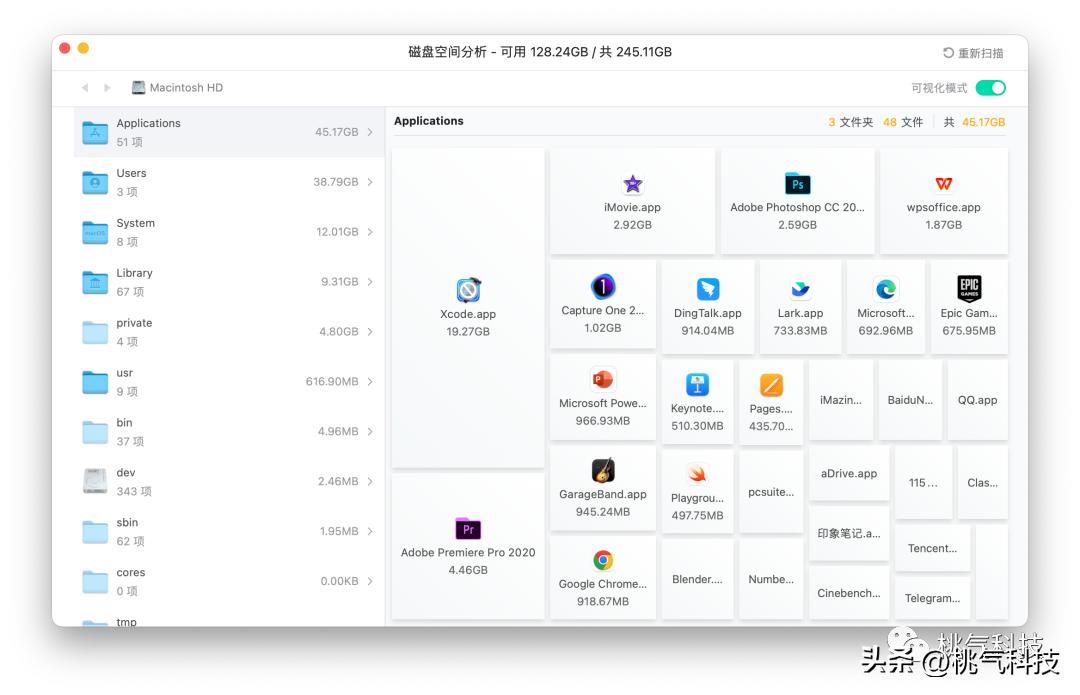The width and height of the screenshot is (1080, 695).
Task: Click the wpsoffice.app icon
Action: (943, 185)
